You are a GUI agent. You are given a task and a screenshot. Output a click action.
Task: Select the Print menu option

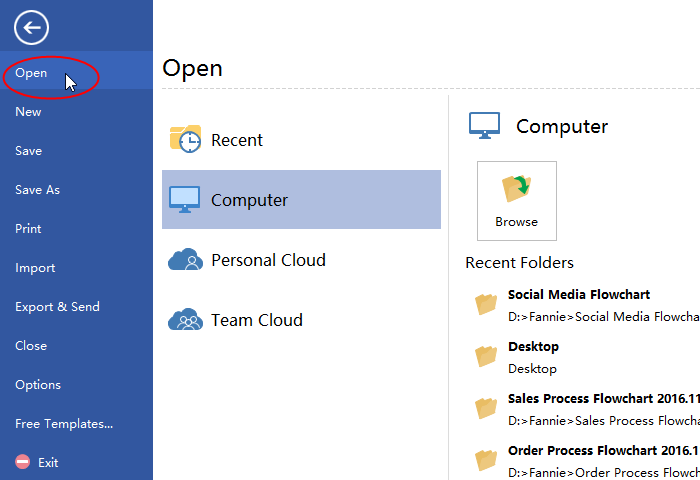29,229
